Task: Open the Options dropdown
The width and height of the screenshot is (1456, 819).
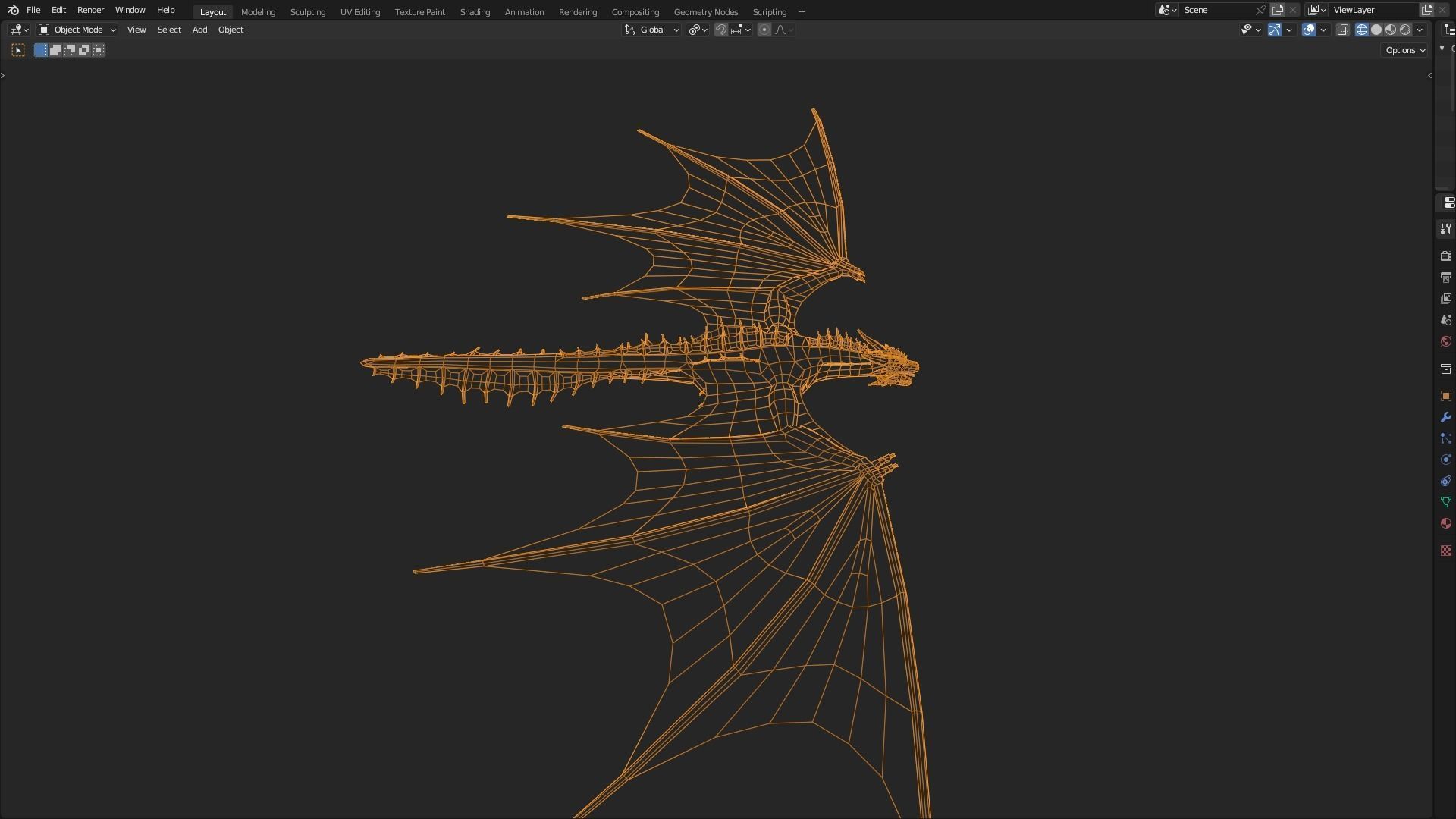Action: tap(1405, 50)
